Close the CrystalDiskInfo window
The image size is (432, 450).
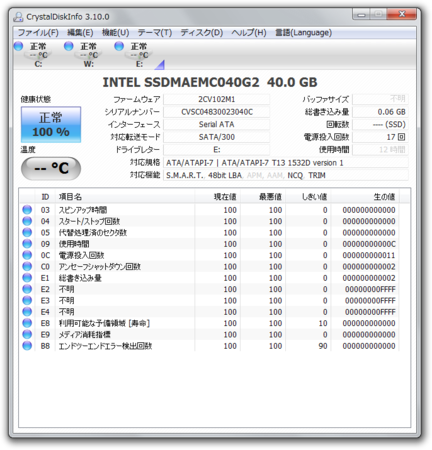coord(402,14)
